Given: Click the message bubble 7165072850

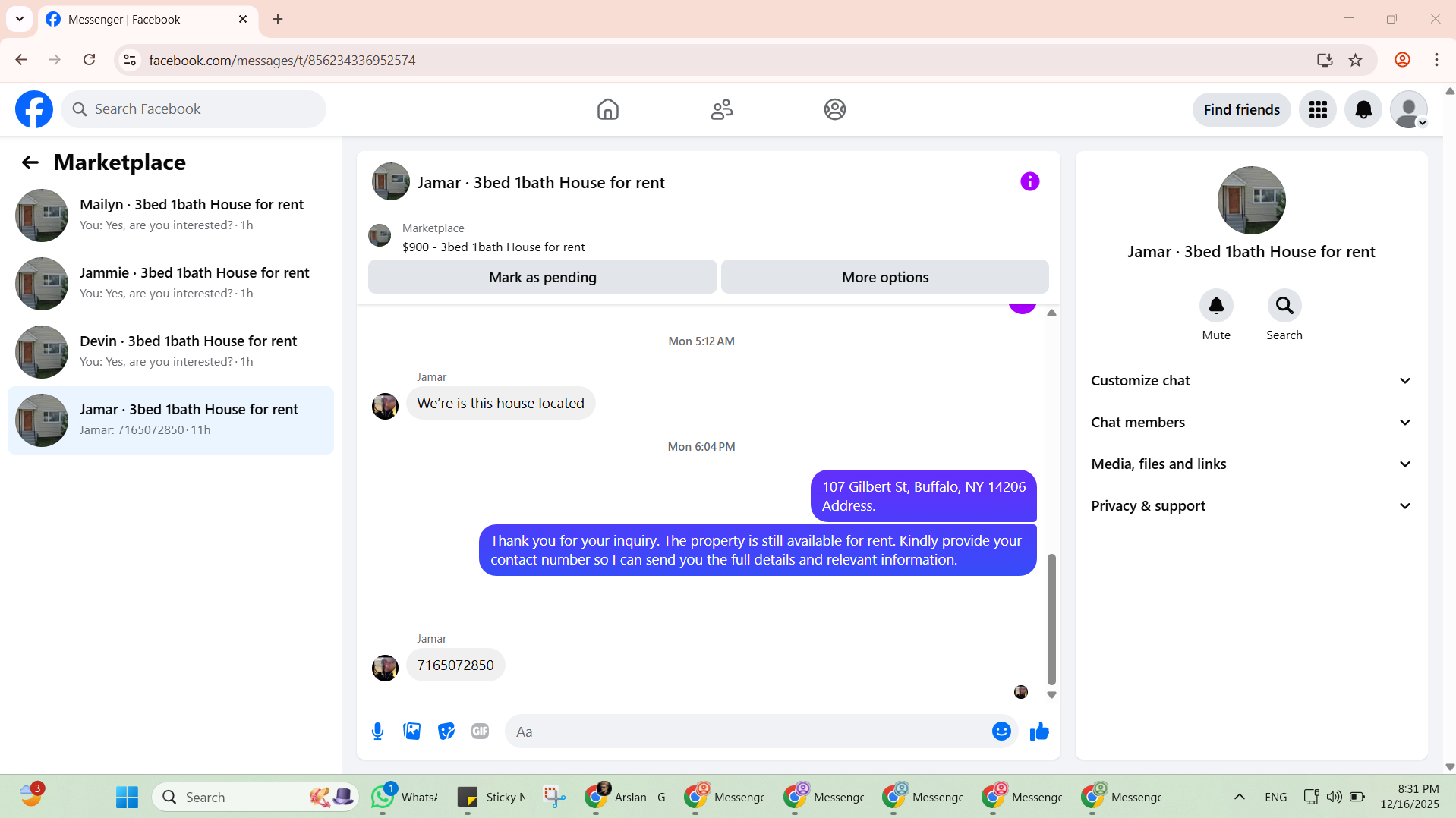Looking at the screenshot, I should (x=455, y=665).
